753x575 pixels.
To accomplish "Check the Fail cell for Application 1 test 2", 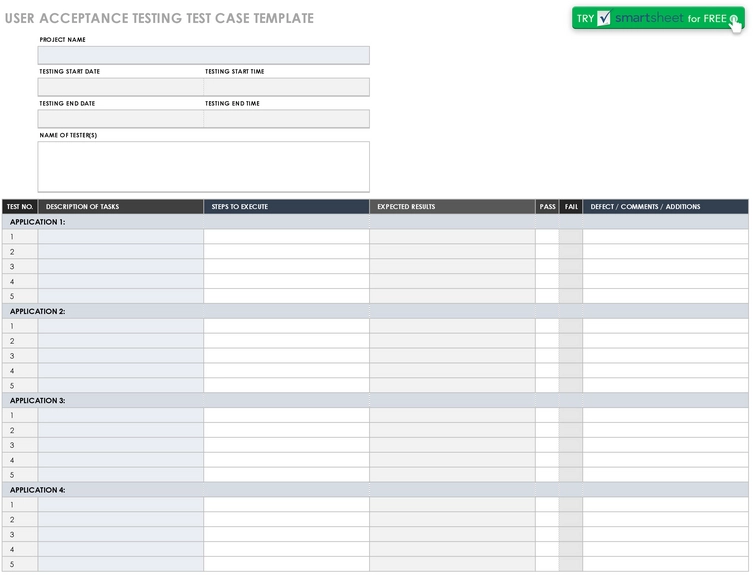I will [571, 251].
